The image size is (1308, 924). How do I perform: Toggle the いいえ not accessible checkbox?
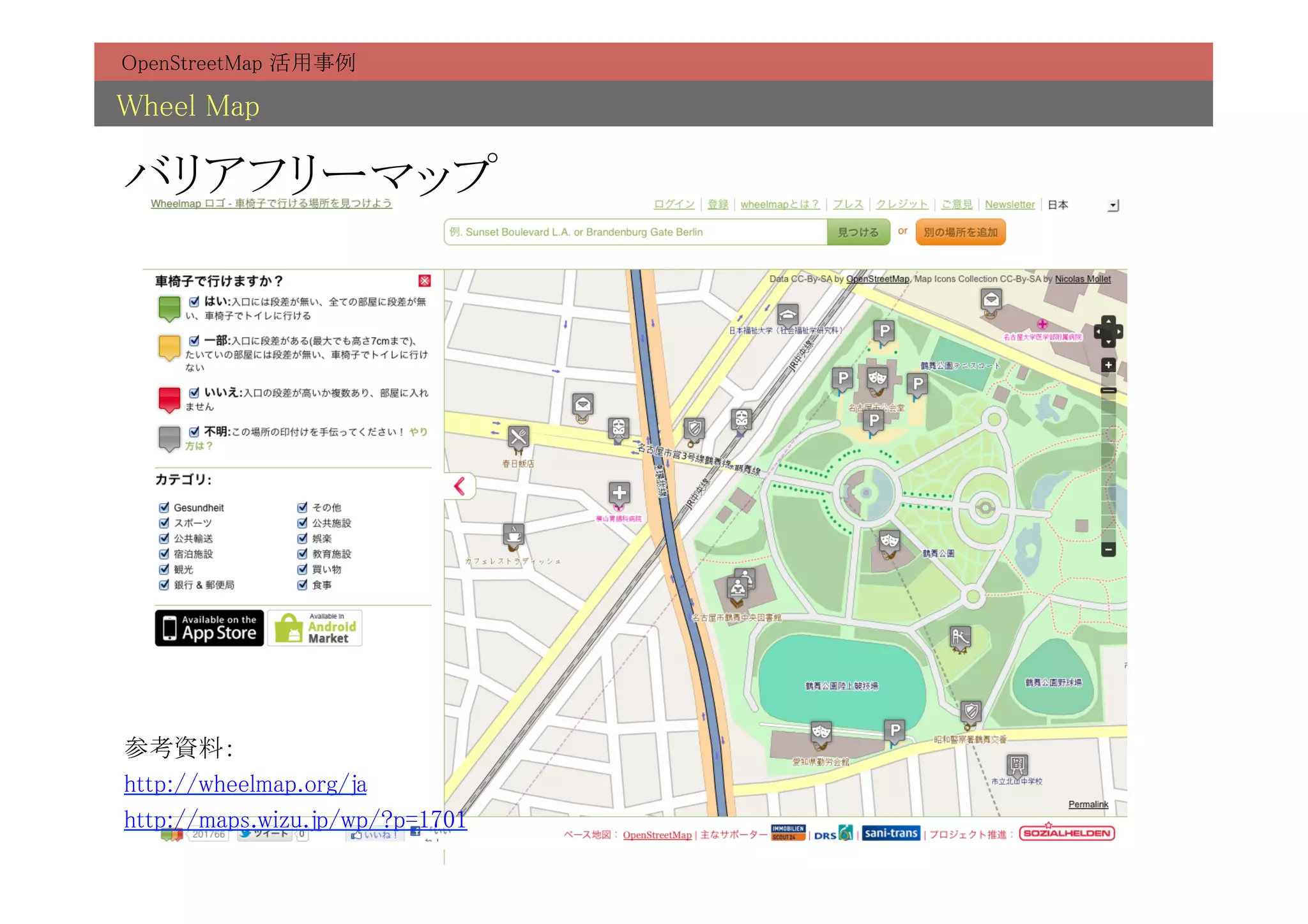coord(194,393)
